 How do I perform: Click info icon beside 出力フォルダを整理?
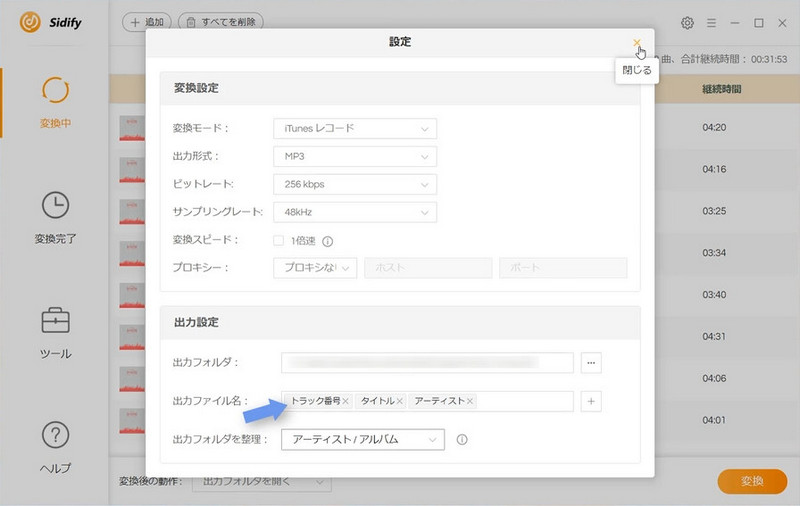pos(462,440)
